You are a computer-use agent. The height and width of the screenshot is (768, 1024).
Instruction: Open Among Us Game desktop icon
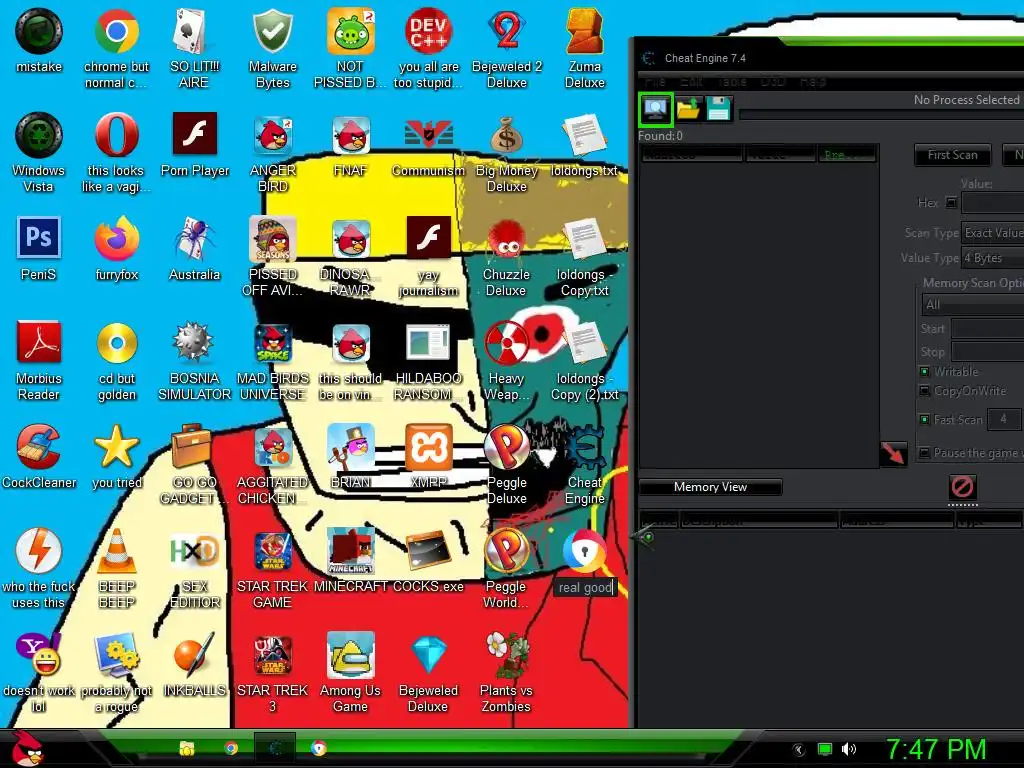tap(351, 655)
